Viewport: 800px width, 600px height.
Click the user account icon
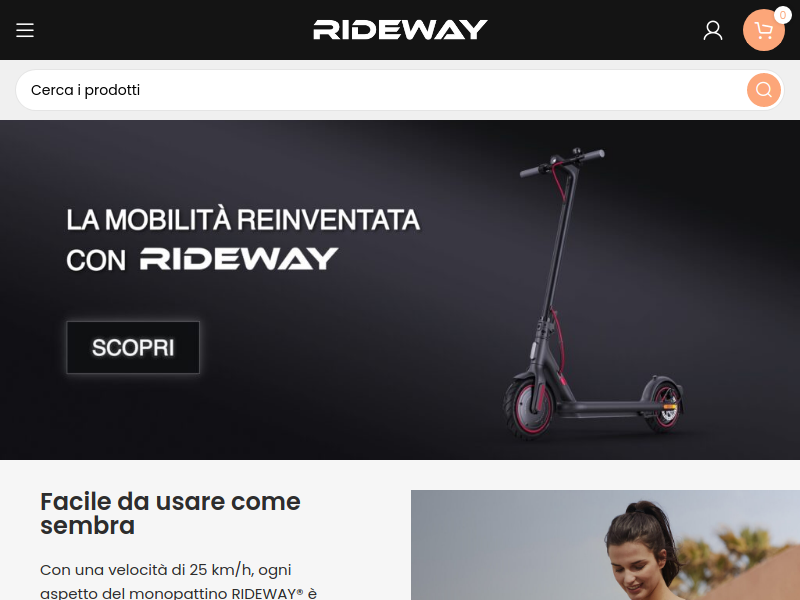pos(713,31)
